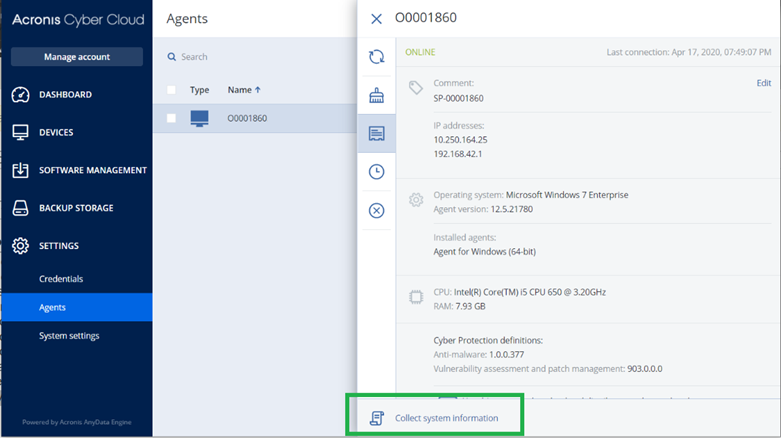Click IP address 10.250.164.25

(x=460, y=140)
